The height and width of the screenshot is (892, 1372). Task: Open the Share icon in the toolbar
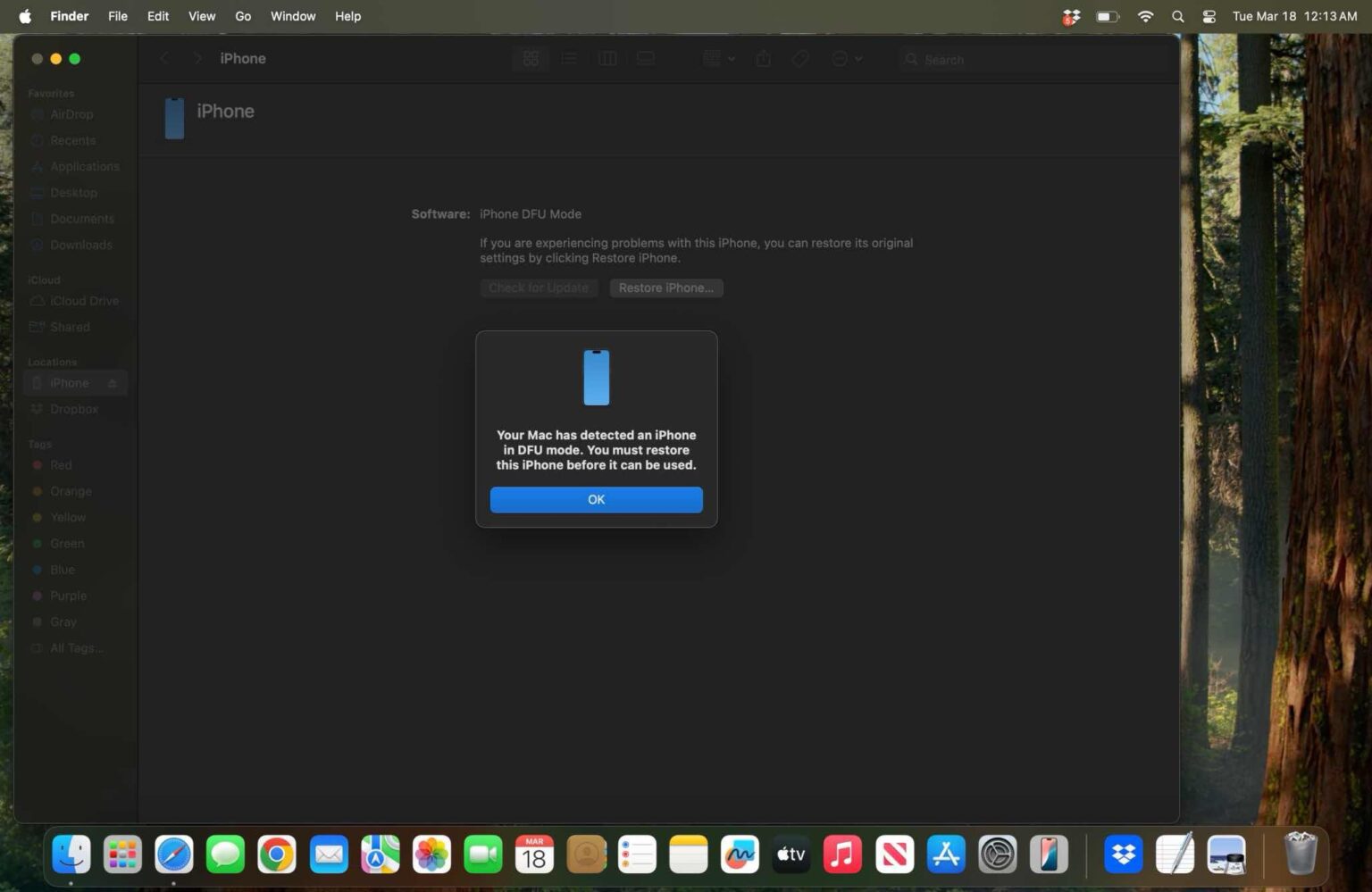coord(763,58)
